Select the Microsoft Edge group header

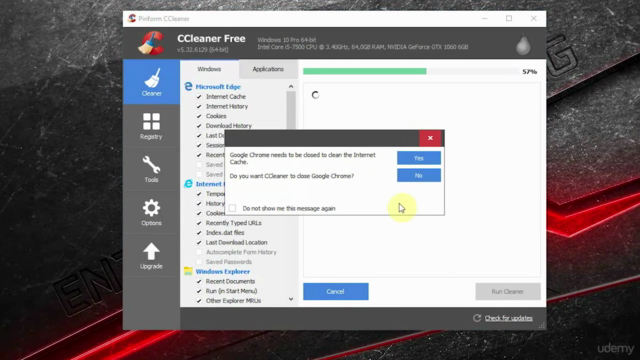pos(218,87)
